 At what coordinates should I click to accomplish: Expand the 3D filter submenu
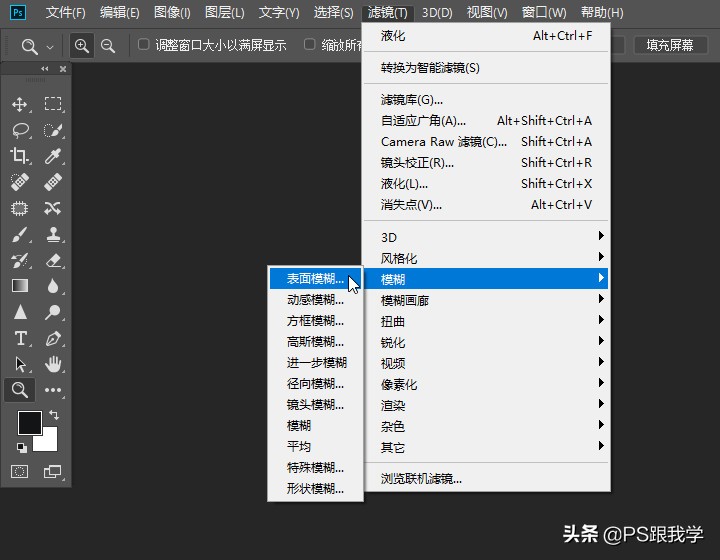click(486, 237)
